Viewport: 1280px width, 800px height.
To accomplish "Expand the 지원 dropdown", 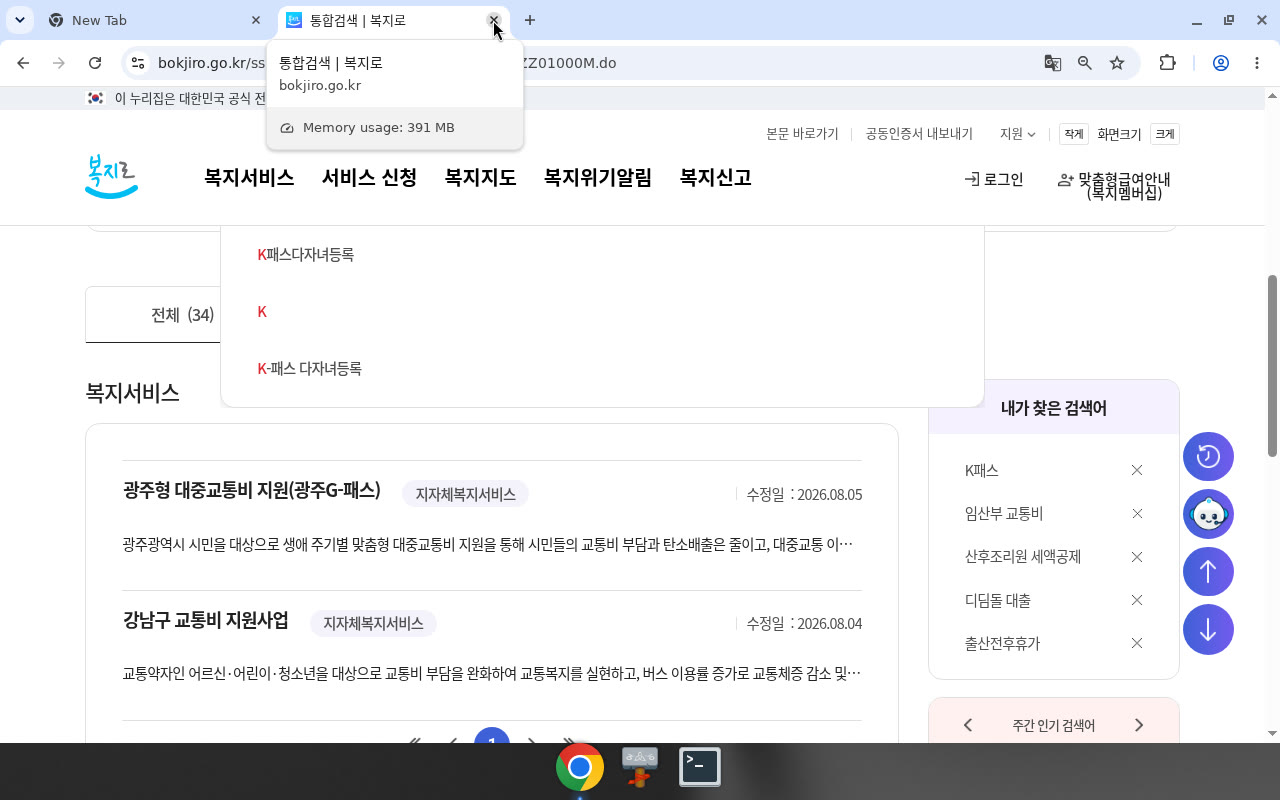I will point(1017,134).
